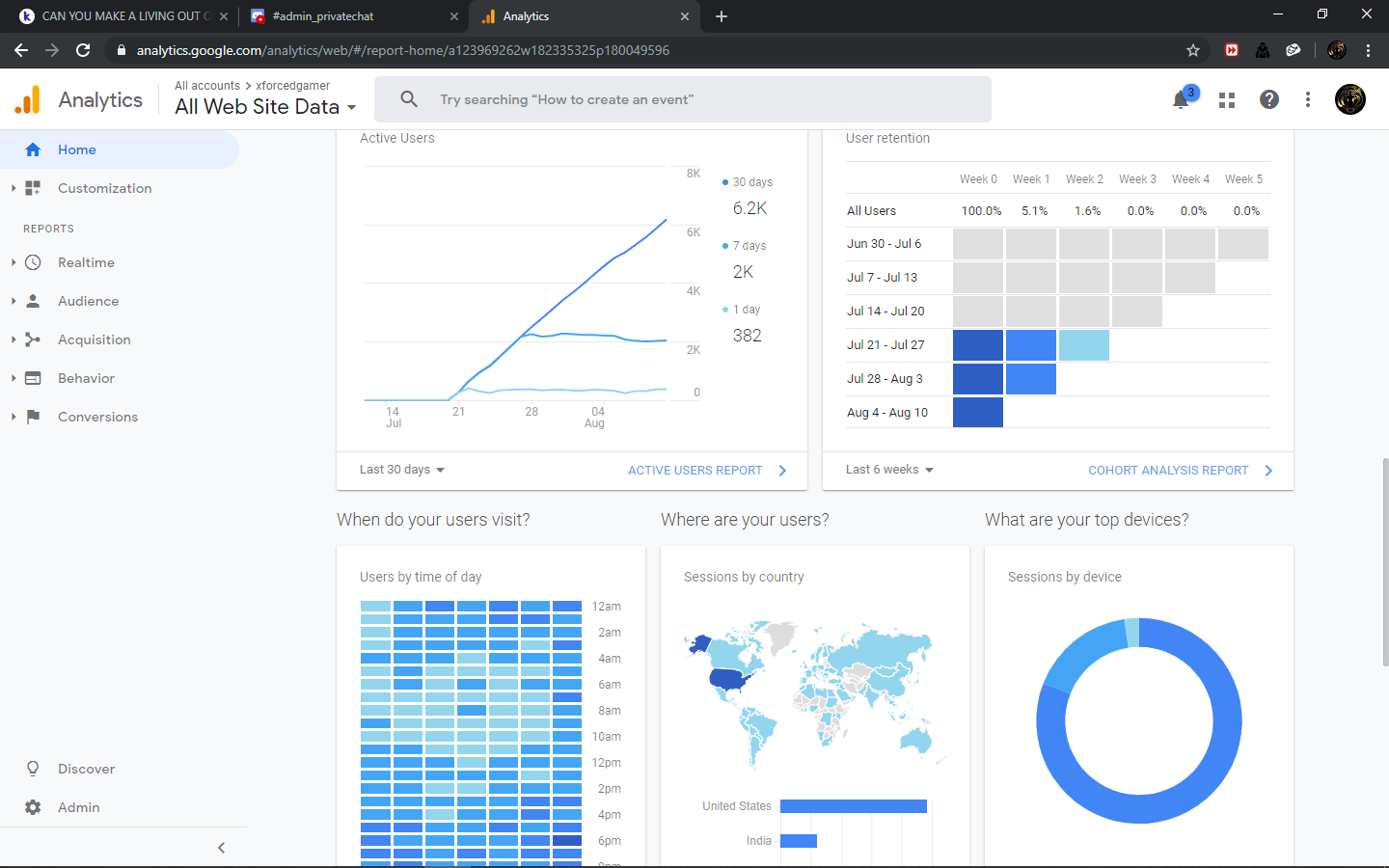The width and height of the screenshot is (1389, 868).
Task: Open the notifications bell icon
Action: [1181, 100]
